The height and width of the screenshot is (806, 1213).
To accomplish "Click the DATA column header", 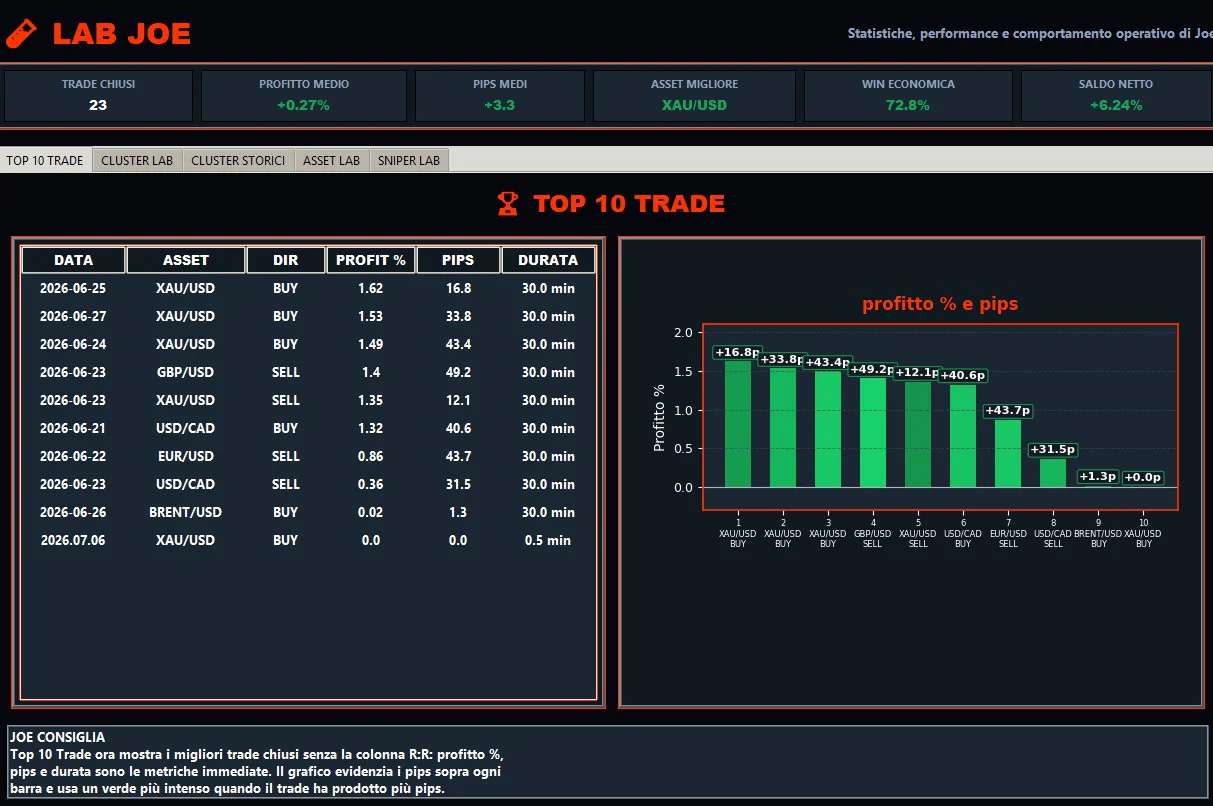I will coord(74,260).
